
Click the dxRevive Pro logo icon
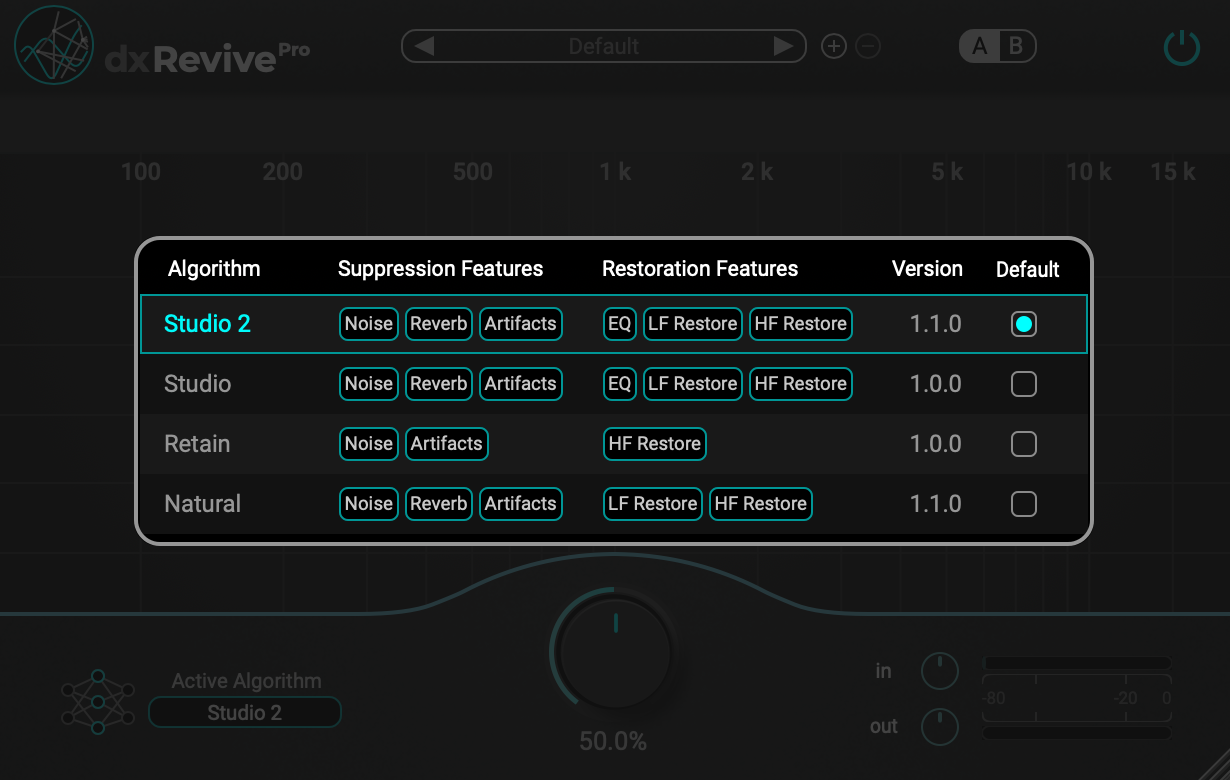(53, 45)
